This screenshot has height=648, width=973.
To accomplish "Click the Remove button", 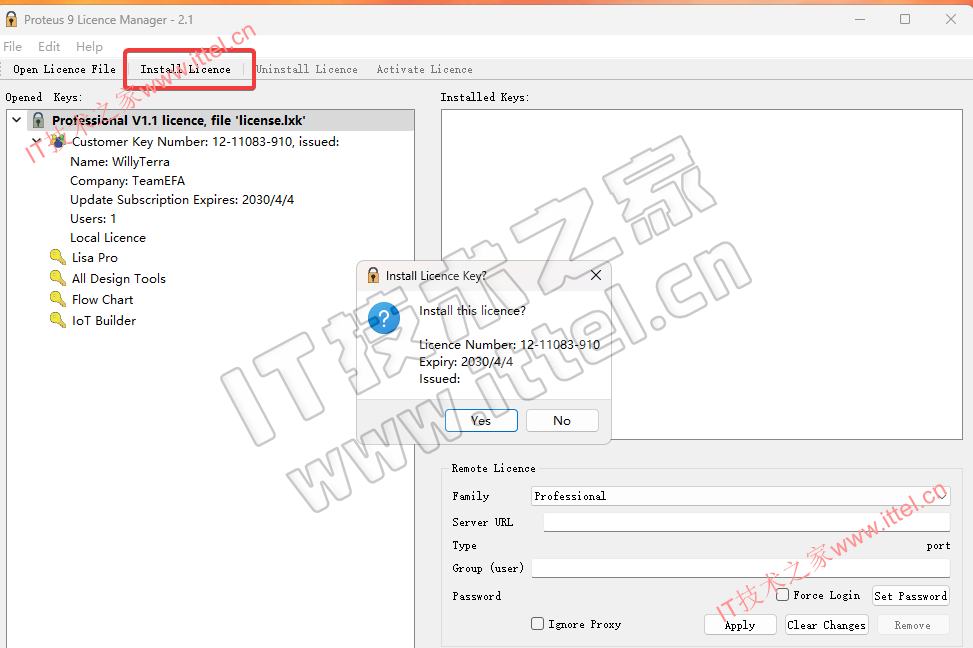I will pos(912,625).
